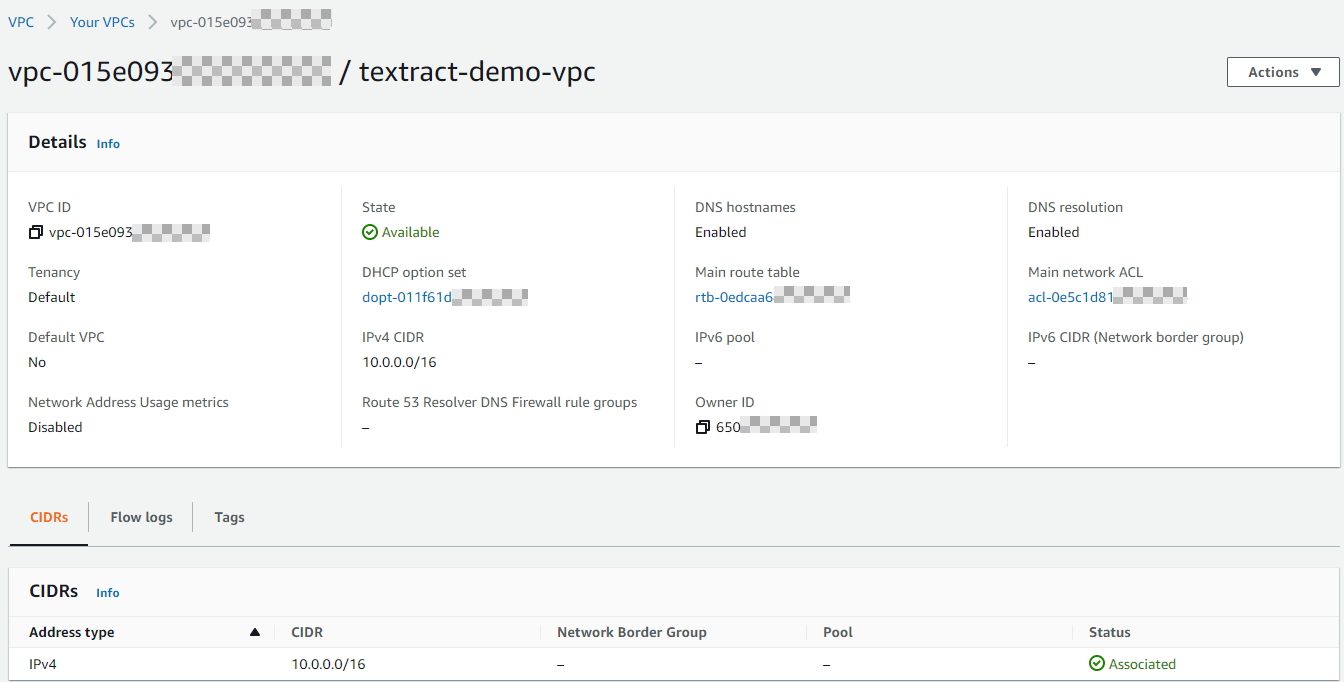
Task: Toggle sorting on the Address type column
Action: 254,631
